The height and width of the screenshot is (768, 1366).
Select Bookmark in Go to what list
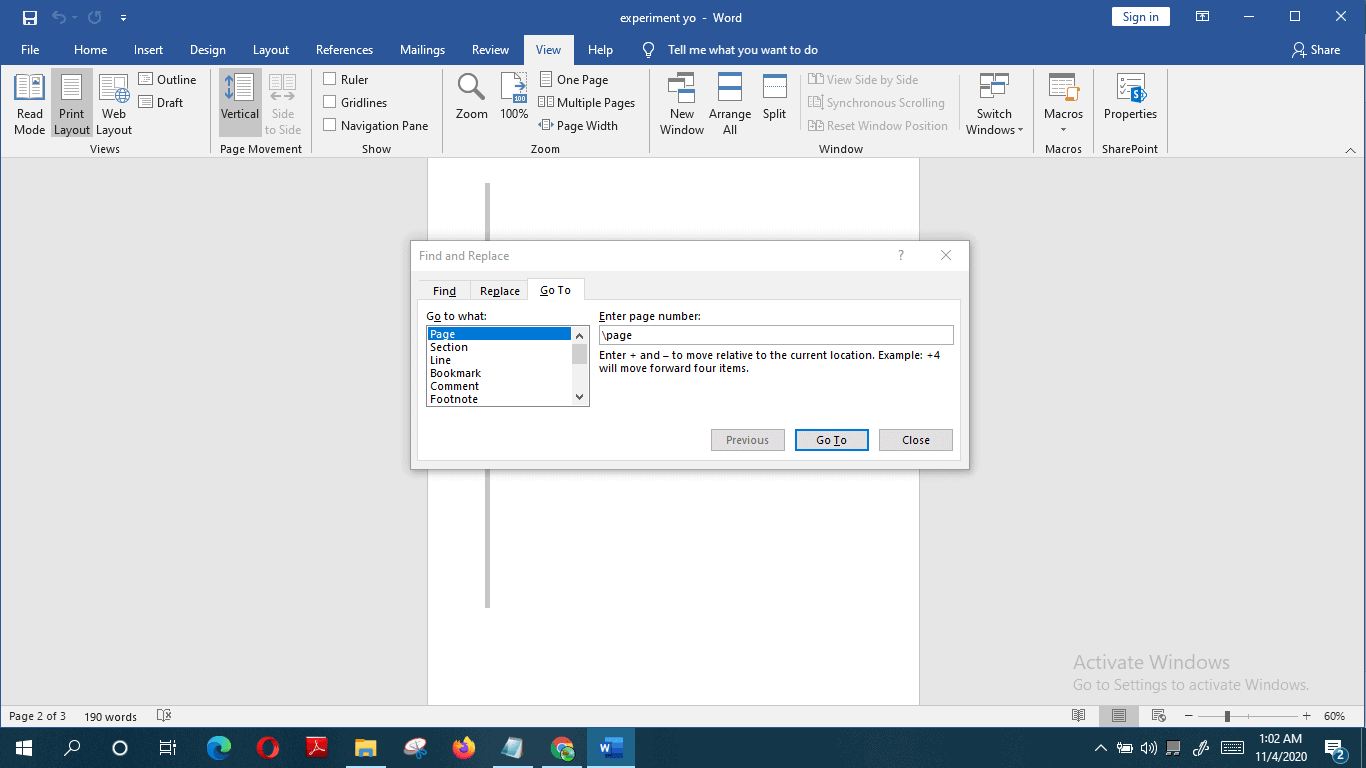(x=499, y=373)
